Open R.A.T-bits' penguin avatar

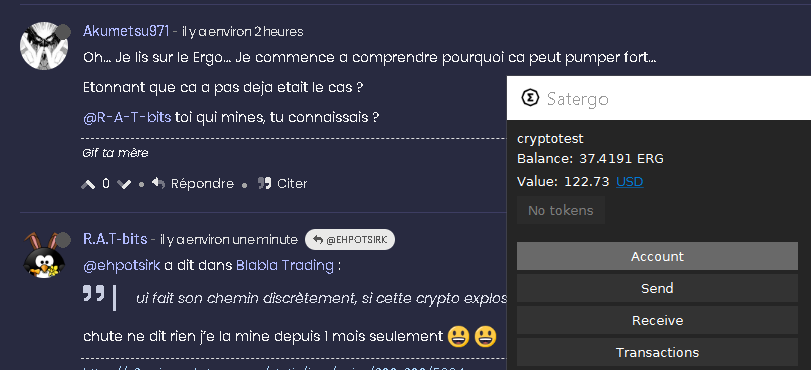[44, 256]
